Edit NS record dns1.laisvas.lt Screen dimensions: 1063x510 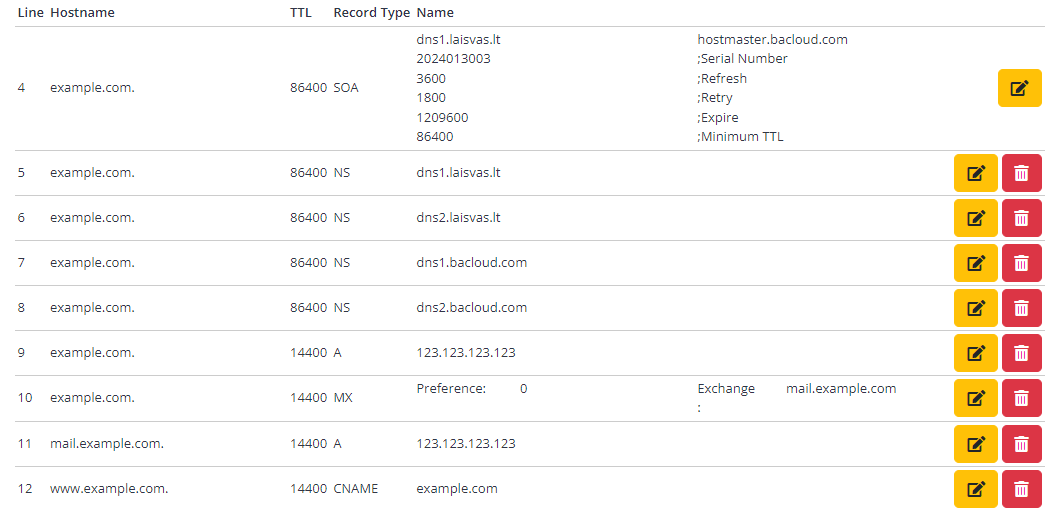tap(976, 174)
